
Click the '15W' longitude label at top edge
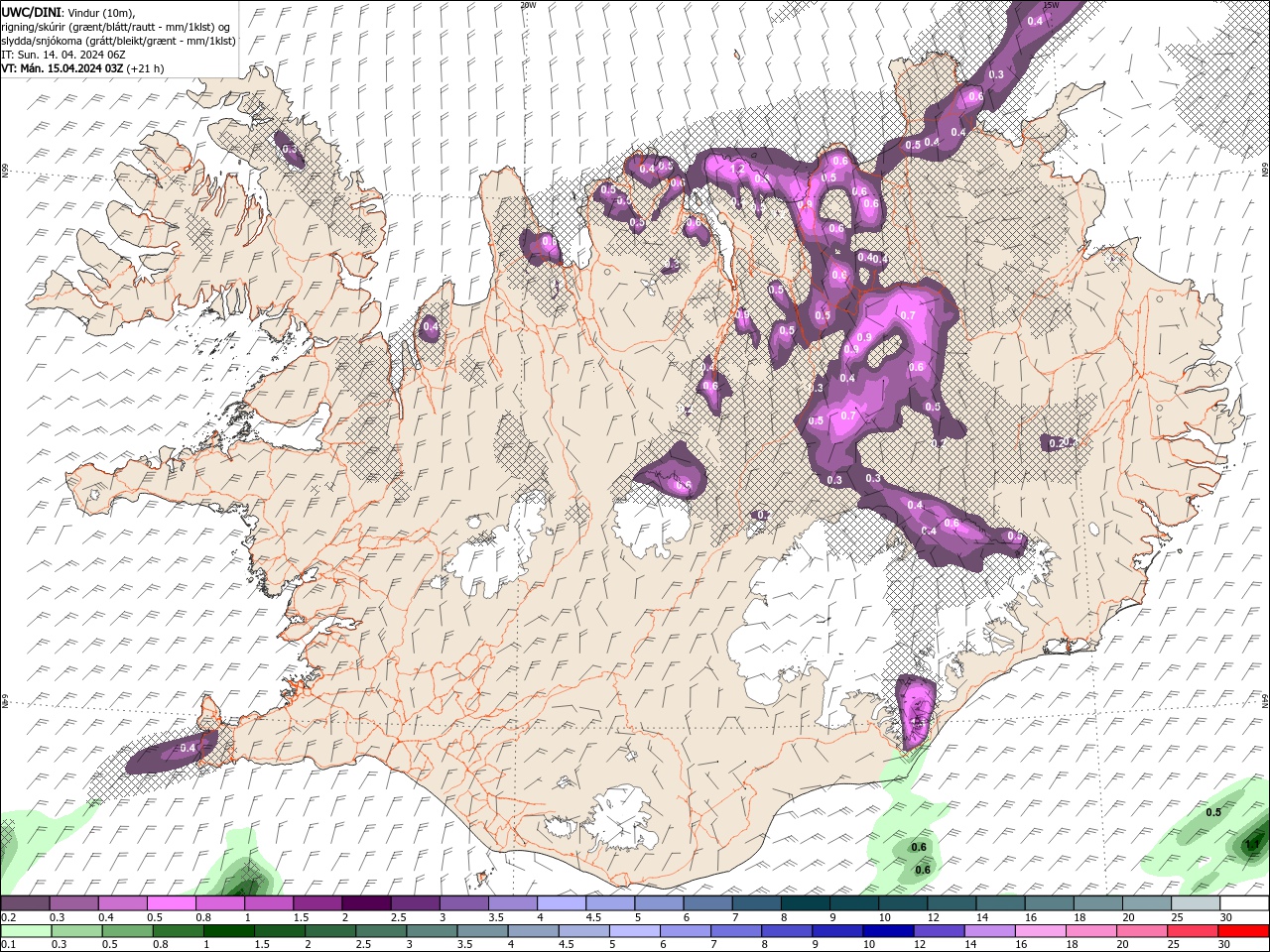[1051, 5]
